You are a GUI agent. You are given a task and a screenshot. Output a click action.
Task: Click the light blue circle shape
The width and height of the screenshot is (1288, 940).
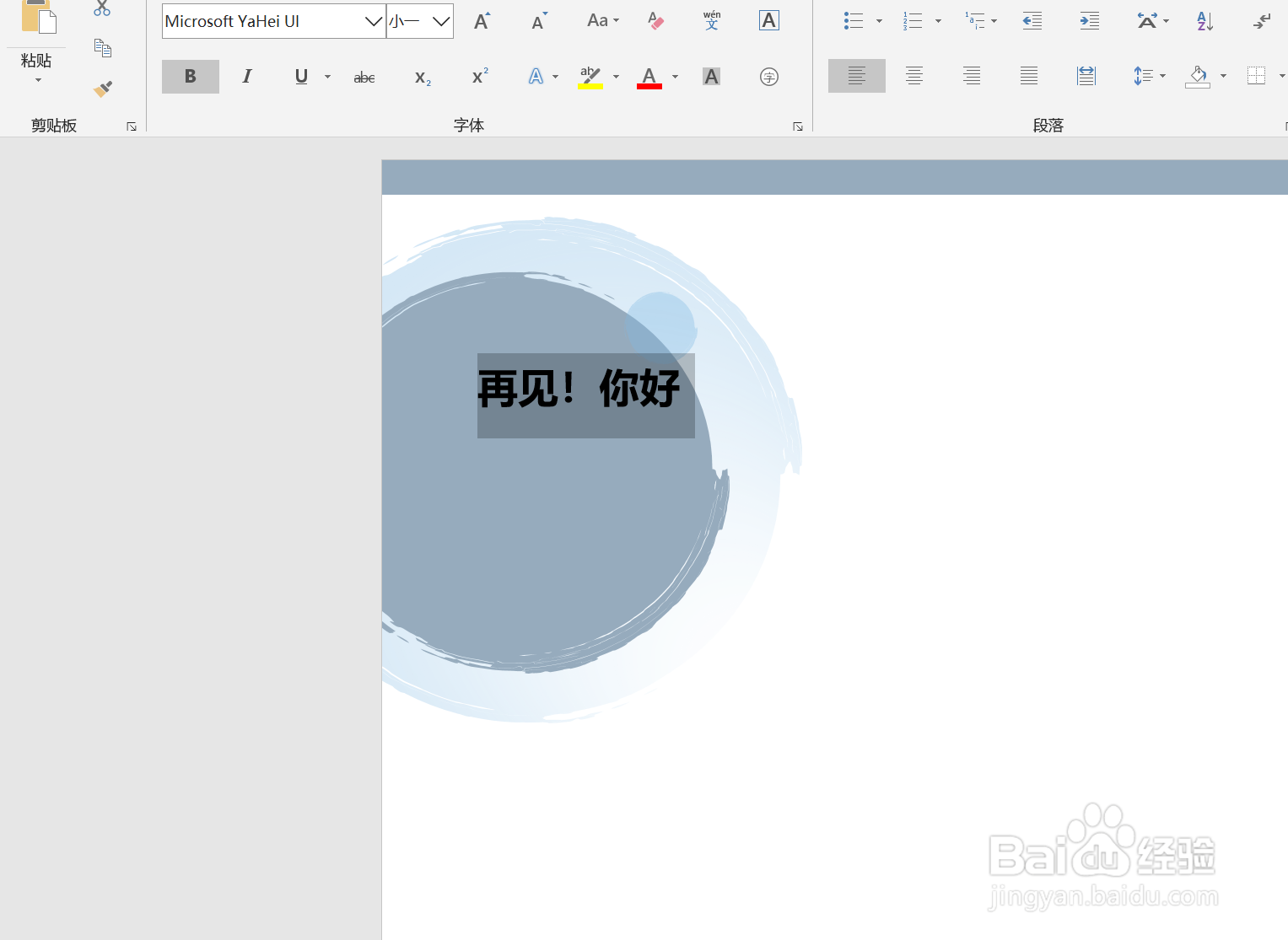point(661,328)
